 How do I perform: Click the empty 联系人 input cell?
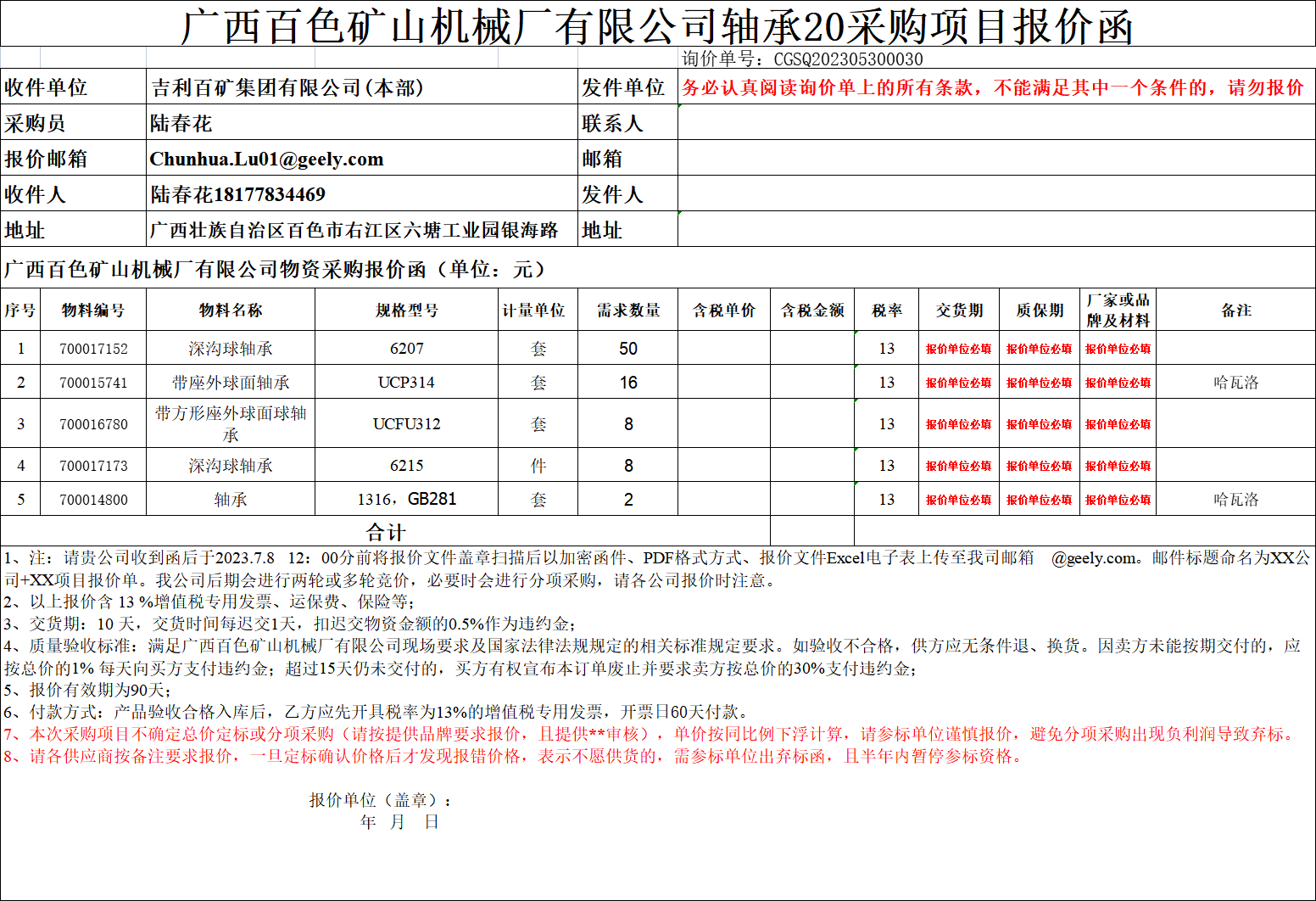click(996, 123)
